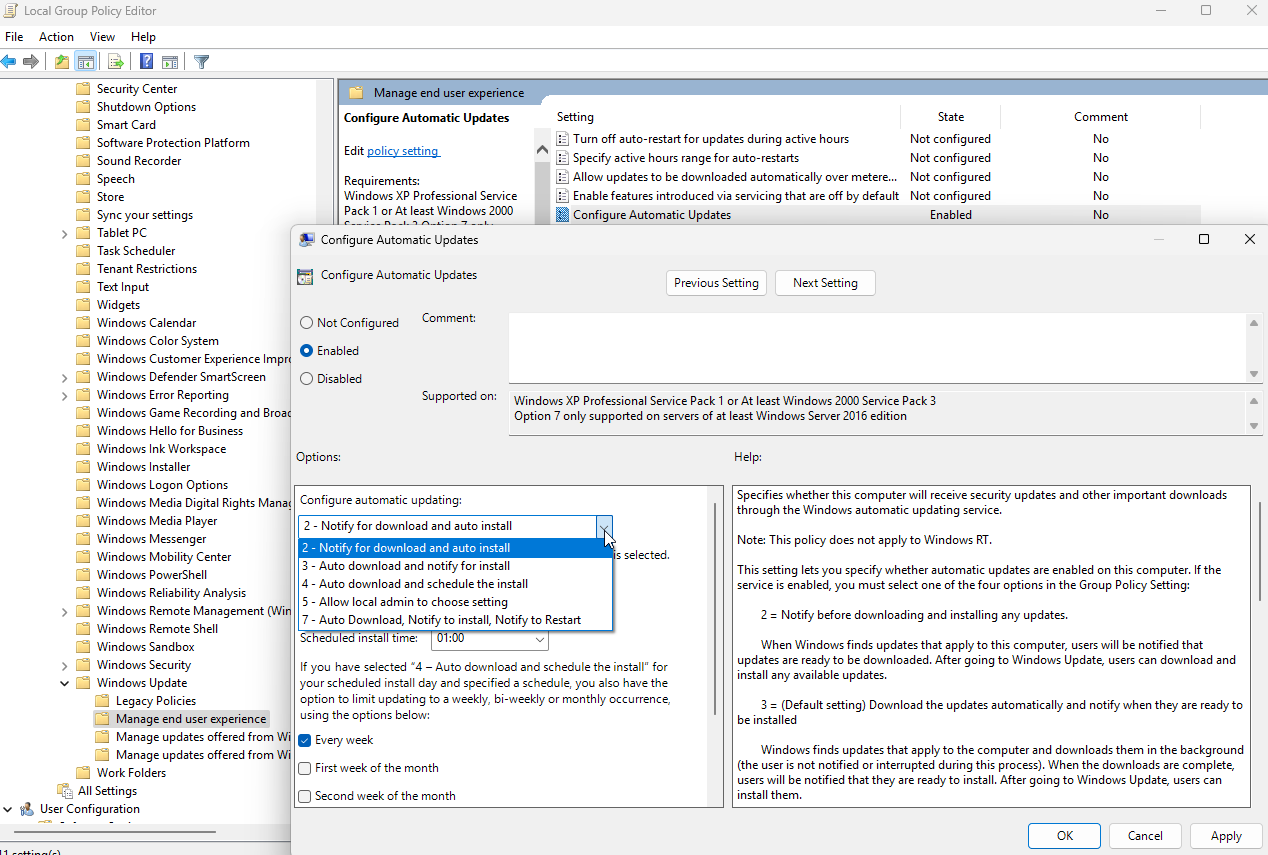Screen dimensions: 1268x855
Task: Click the settings icon beside dialog heading Configure Automatic Updates
Action: 306,277
